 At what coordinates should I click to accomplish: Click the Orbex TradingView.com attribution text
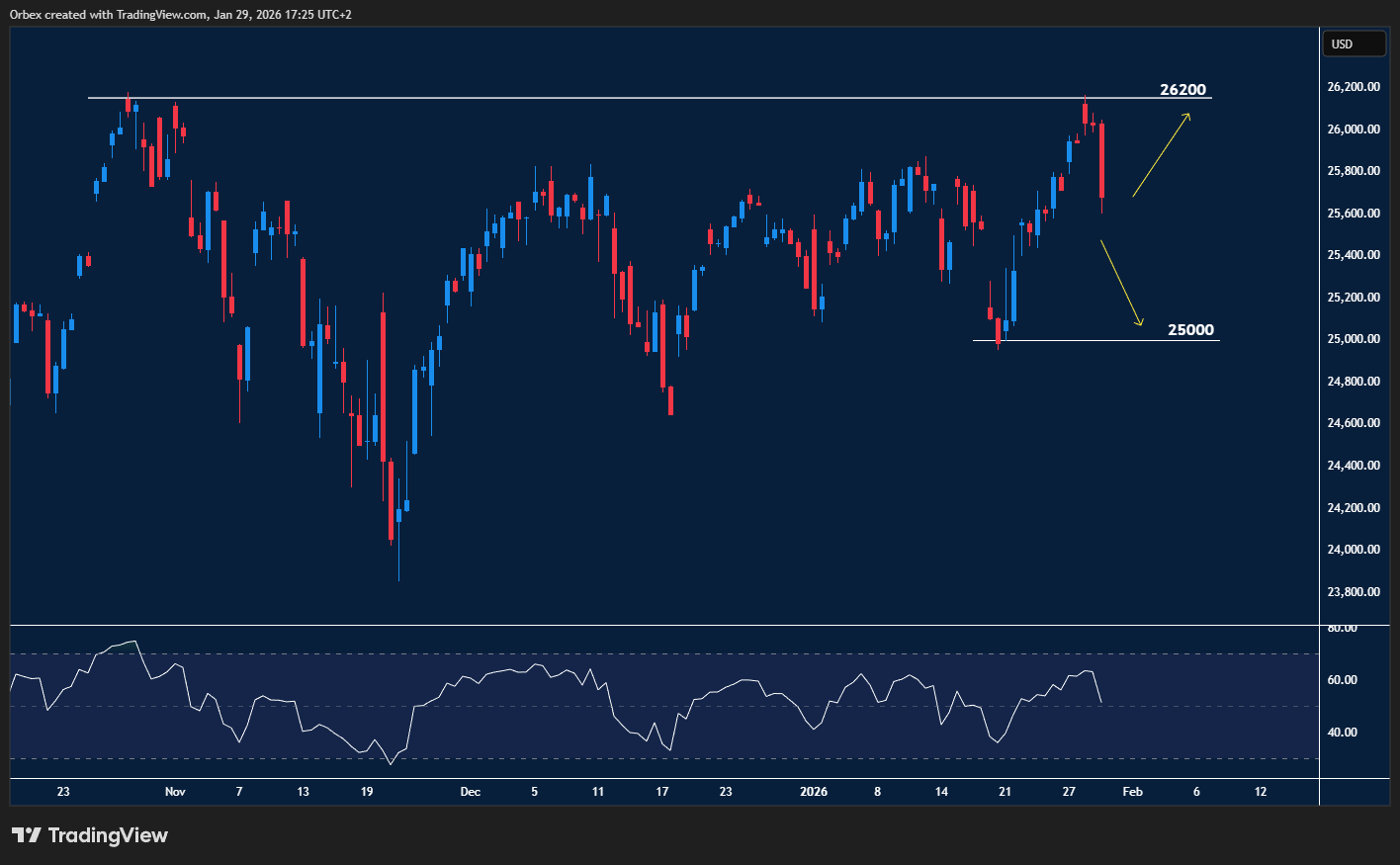[x=180, y=14]
